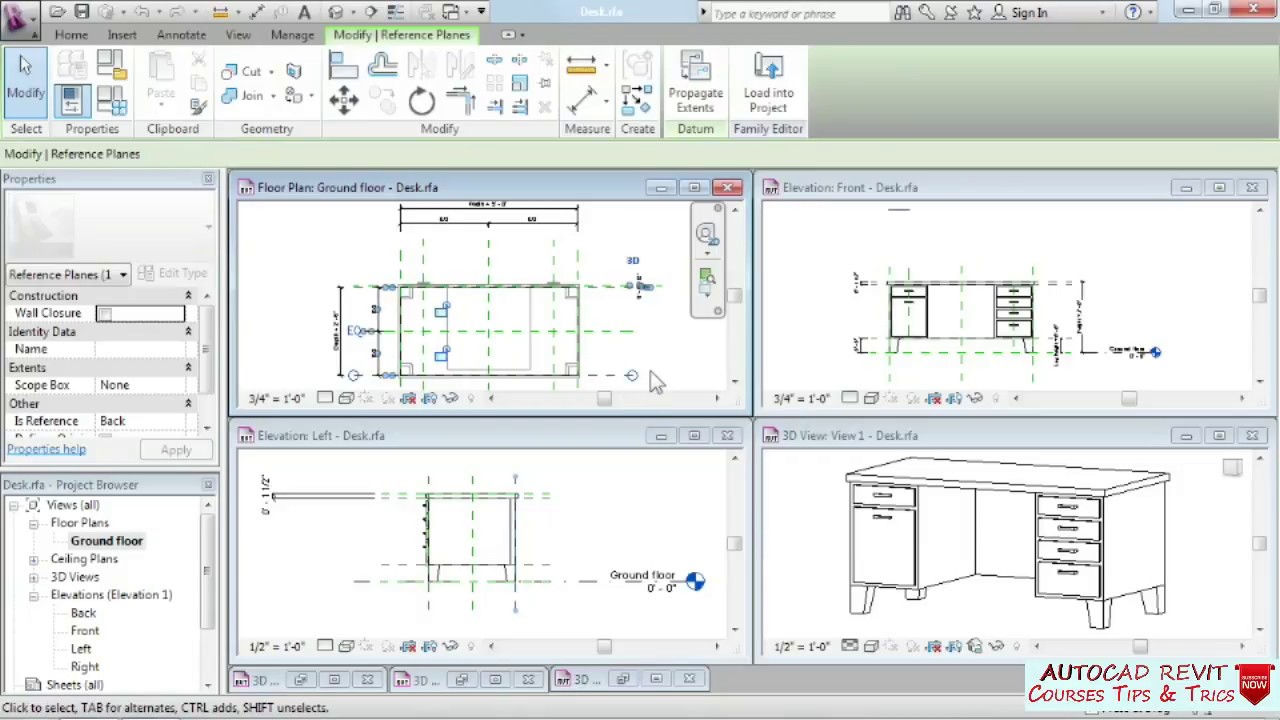Viewport: 1280px width, 720px height.
Task: Click the Measure Between Two References tool
Action: tap(581, 66)
